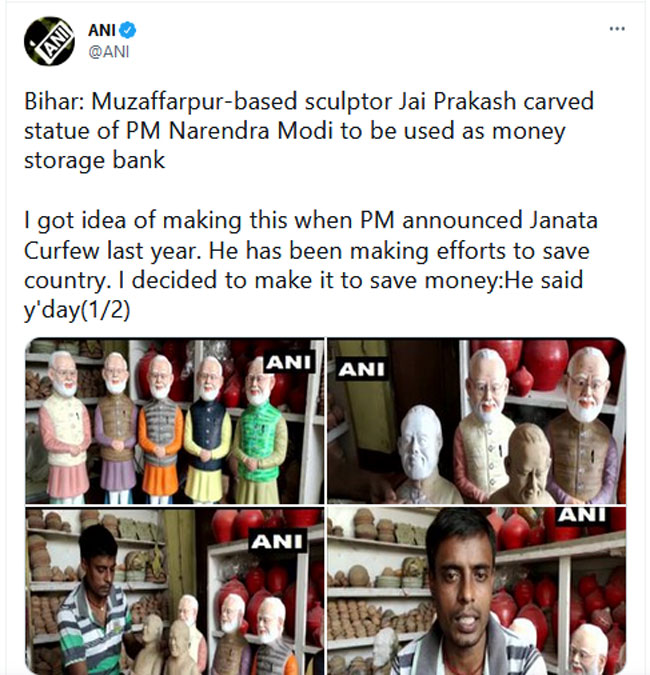Viewport: 650px width, 675px height.
Task: Open ANI profile avatar picture
Action: coord(50,41)
